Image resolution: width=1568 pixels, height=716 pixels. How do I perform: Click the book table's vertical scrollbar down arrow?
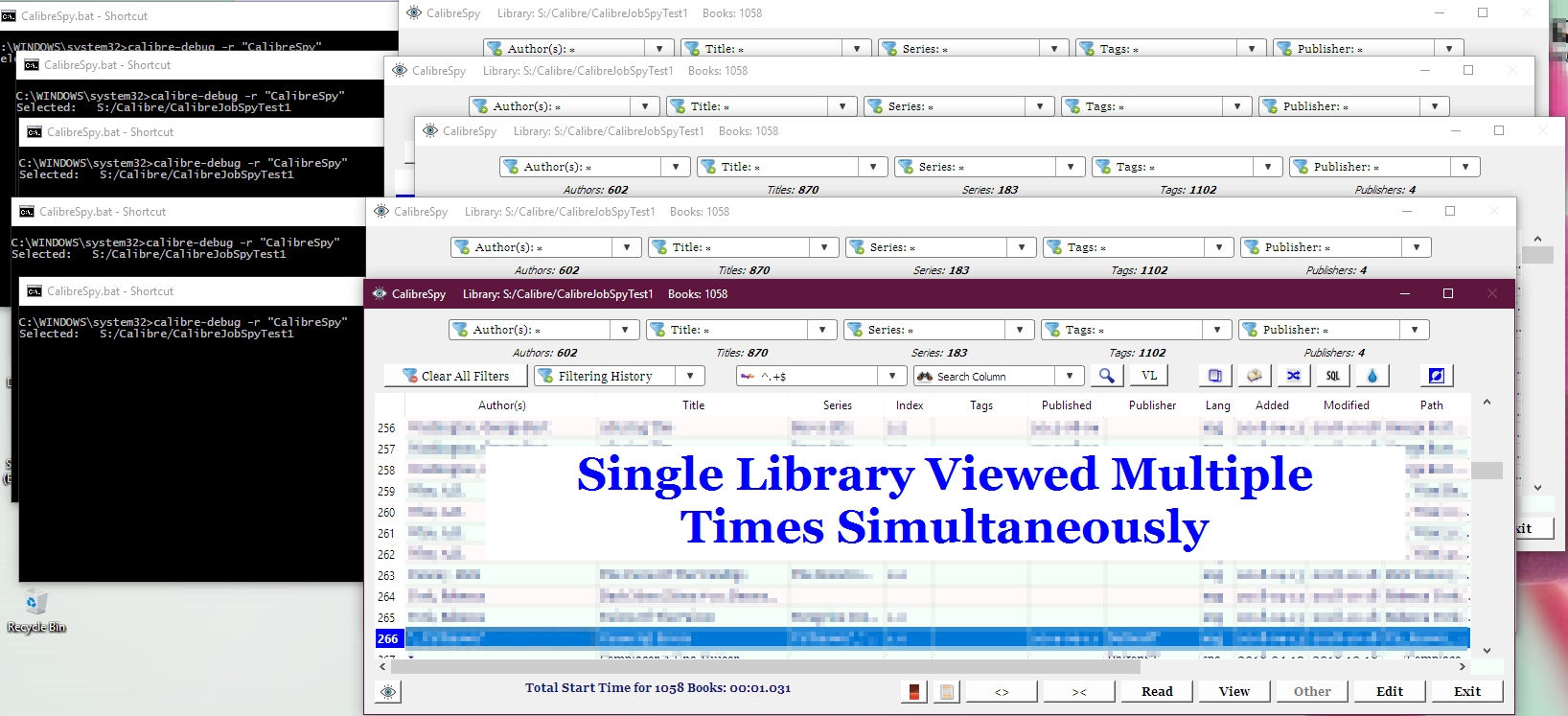click(1487, 650)
